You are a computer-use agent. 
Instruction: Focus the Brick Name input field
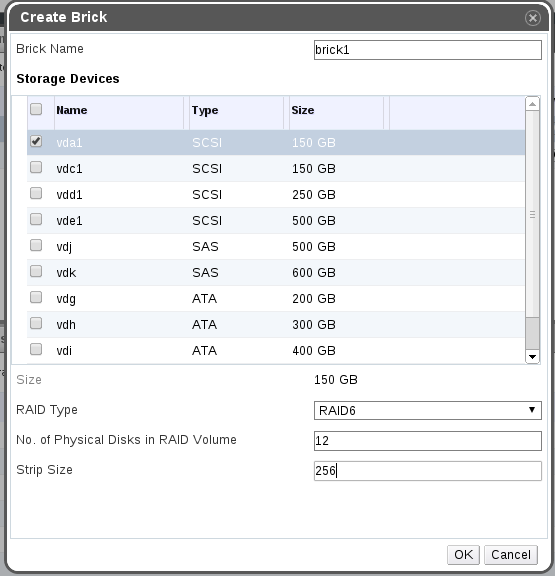pyautogui.click(x=428, y=50)
